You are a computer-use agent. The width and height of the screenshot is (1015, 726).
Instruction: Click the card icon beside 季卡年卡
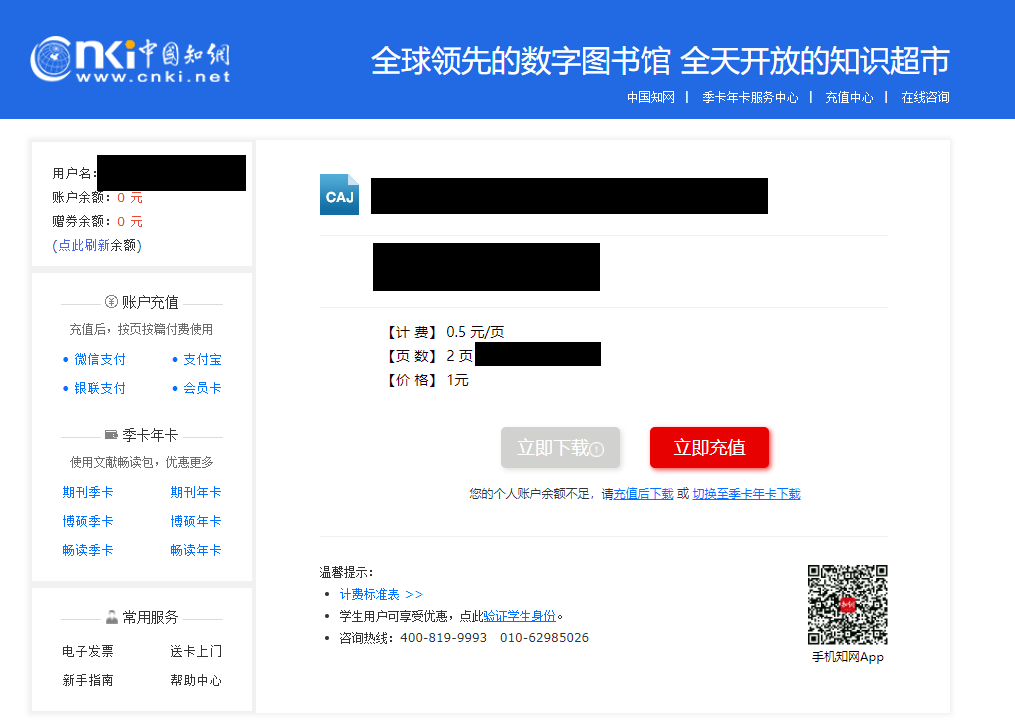pyautogui.click(x=111, y=435)
